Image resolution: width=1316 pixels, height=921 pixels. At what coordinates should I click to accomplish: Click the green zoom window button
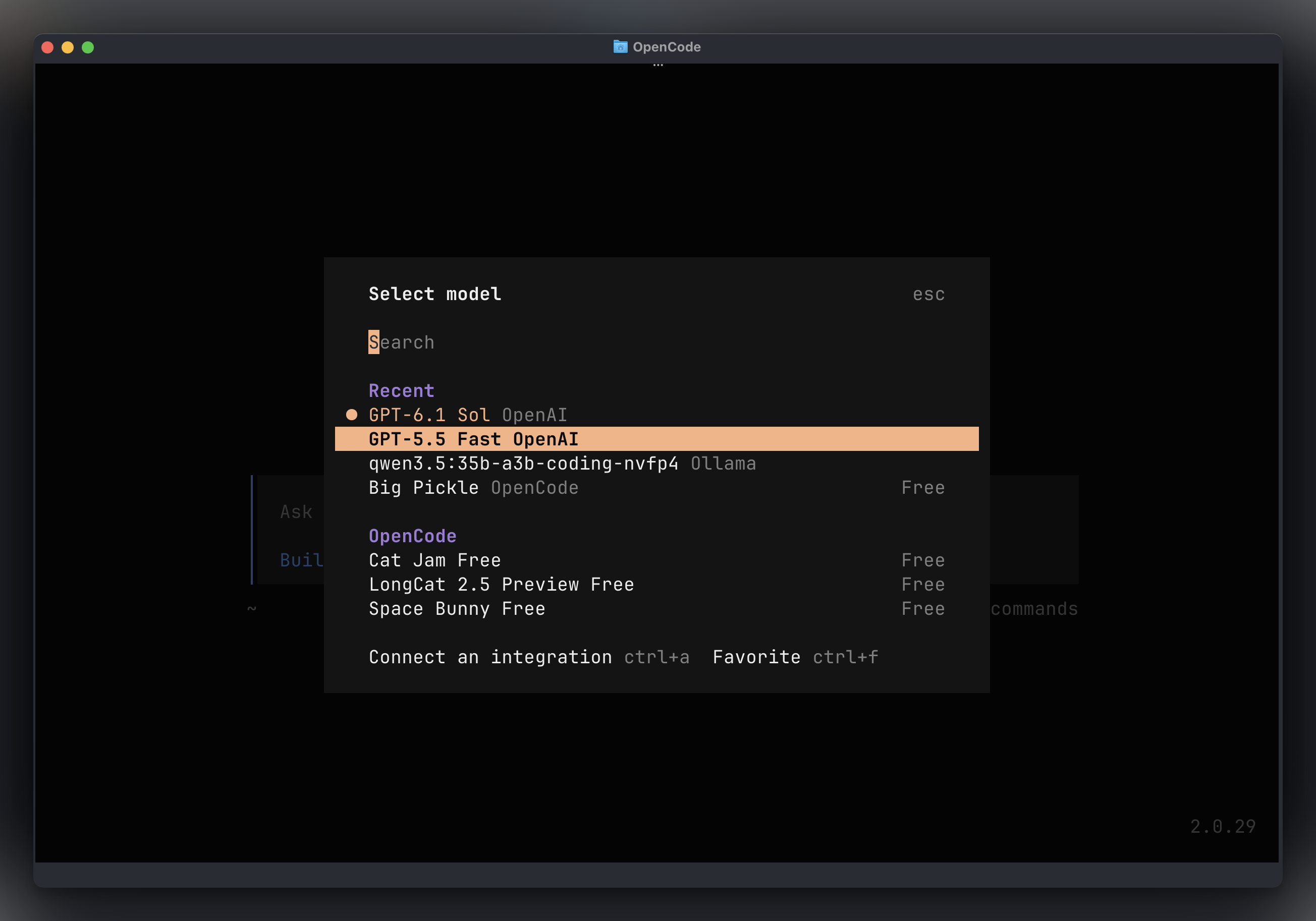(88, 47)
